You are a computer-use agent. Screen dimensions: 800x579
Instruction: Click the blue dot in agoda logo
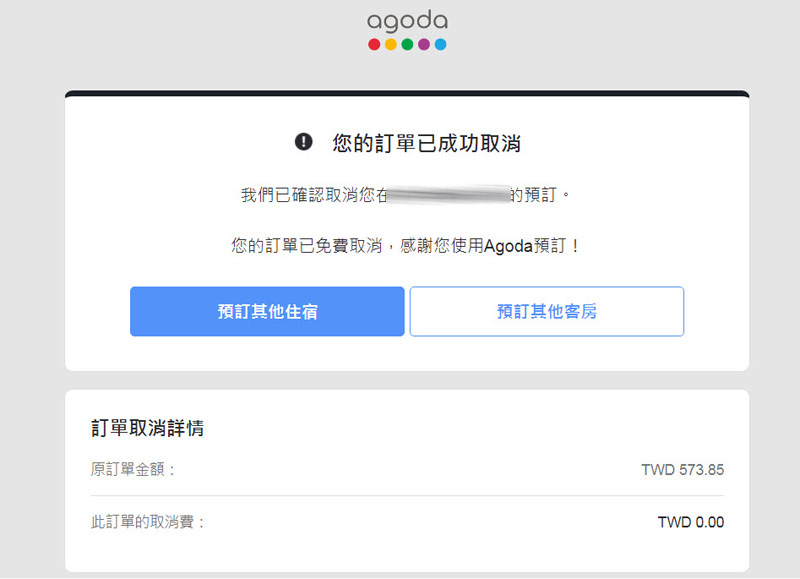click(x=441, y=44)
